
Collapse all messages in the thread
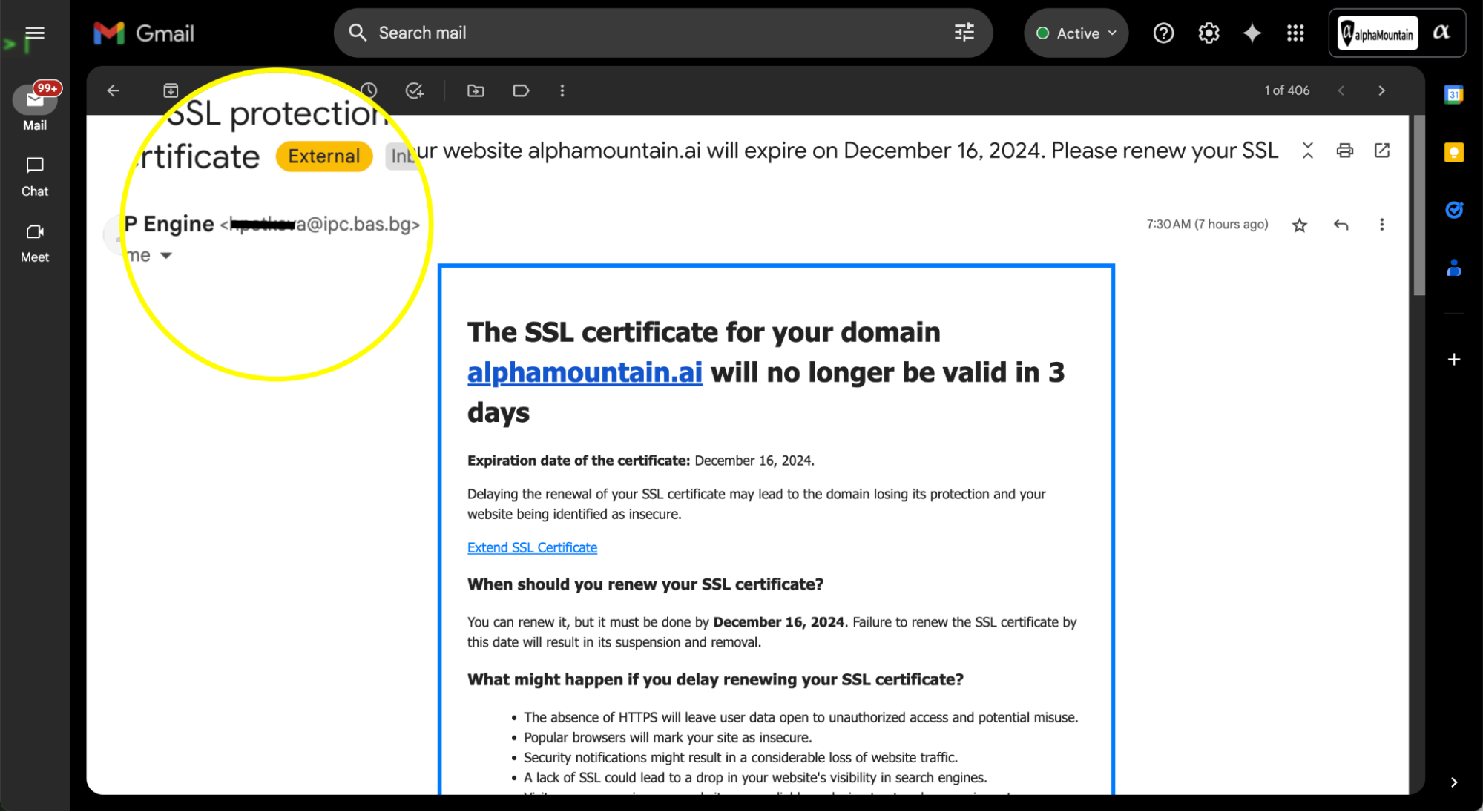1307,151
